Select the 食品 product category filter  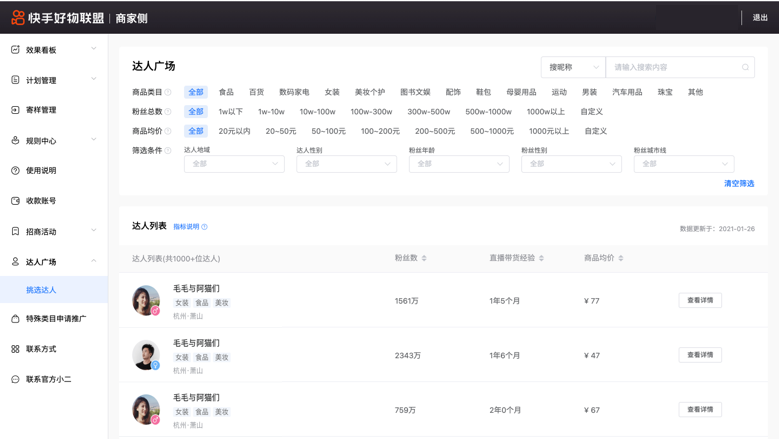226,92
